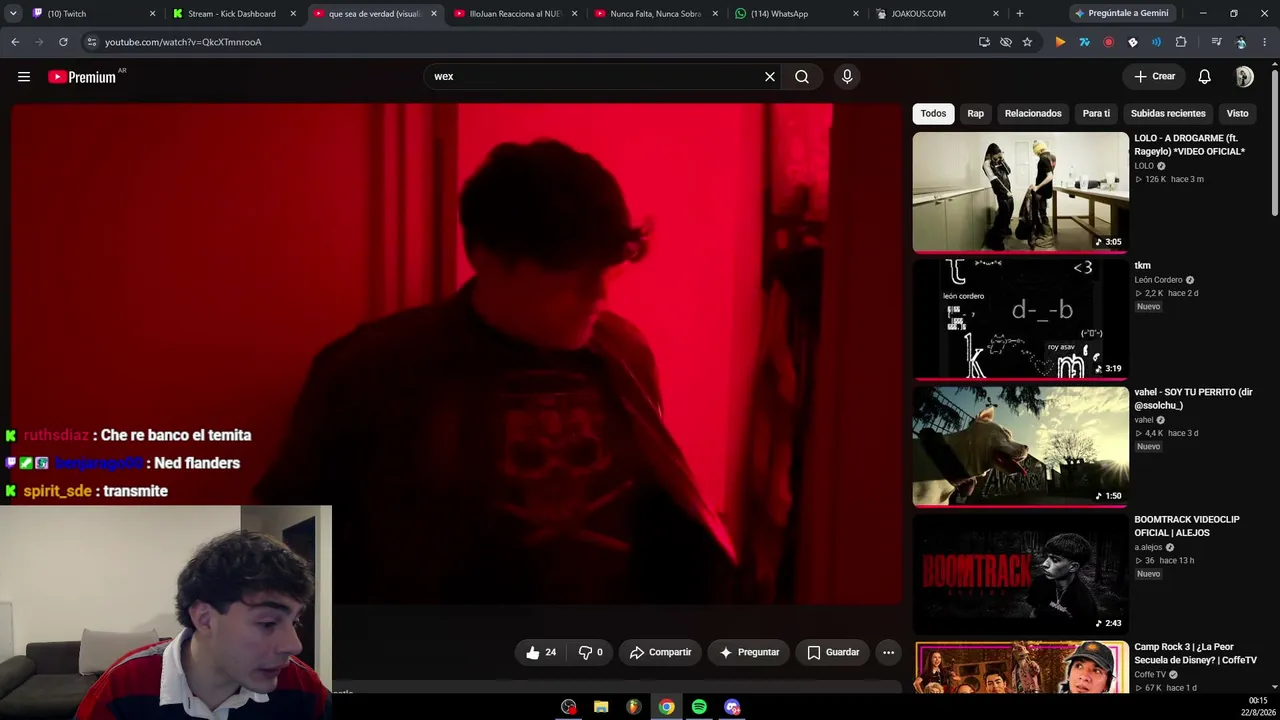Go to YouTube Premium home logo

coord(82,77)
